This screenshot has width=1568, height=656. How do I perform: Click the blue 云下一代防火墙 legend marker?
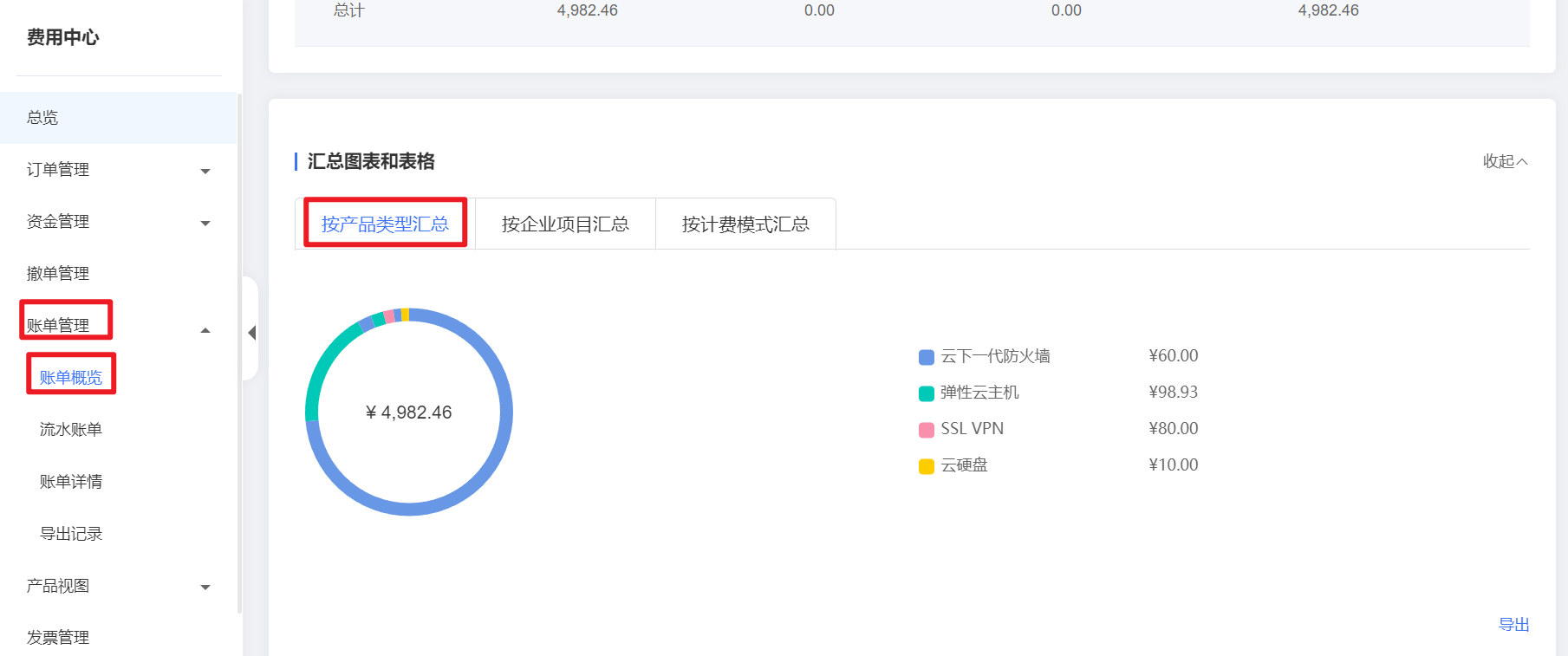click(926, 357)
